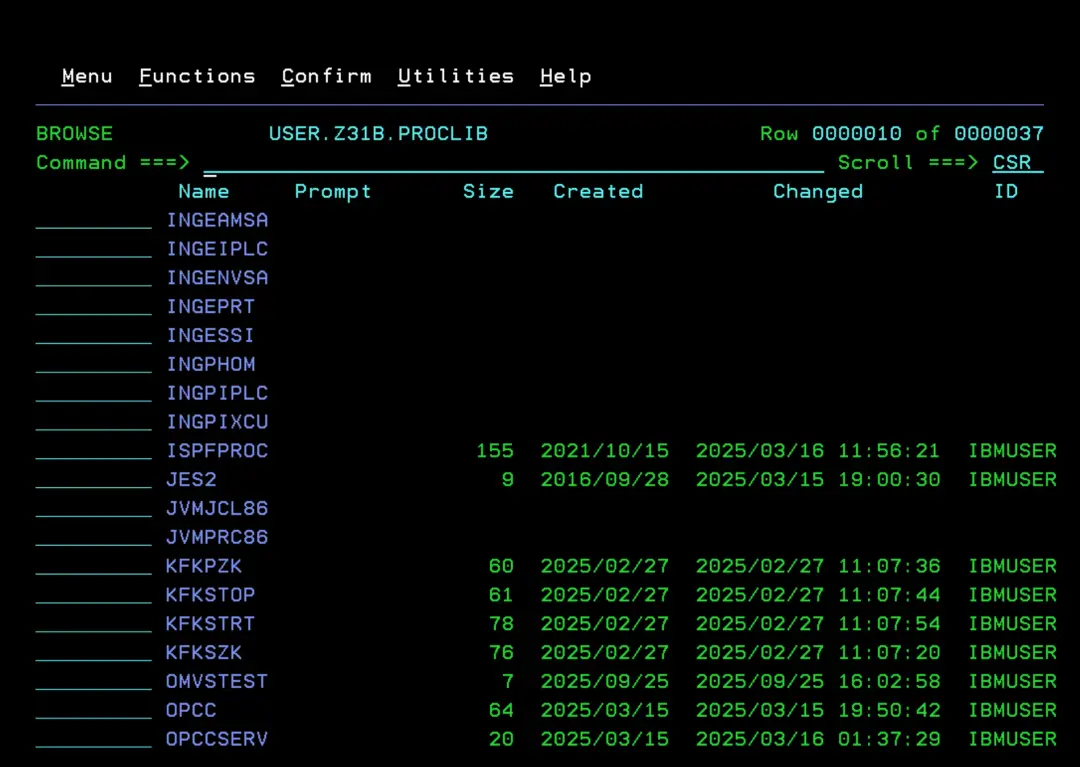The image size is (1080, 767).
Task: Select member name OPCCSERV
Action: 217,739
